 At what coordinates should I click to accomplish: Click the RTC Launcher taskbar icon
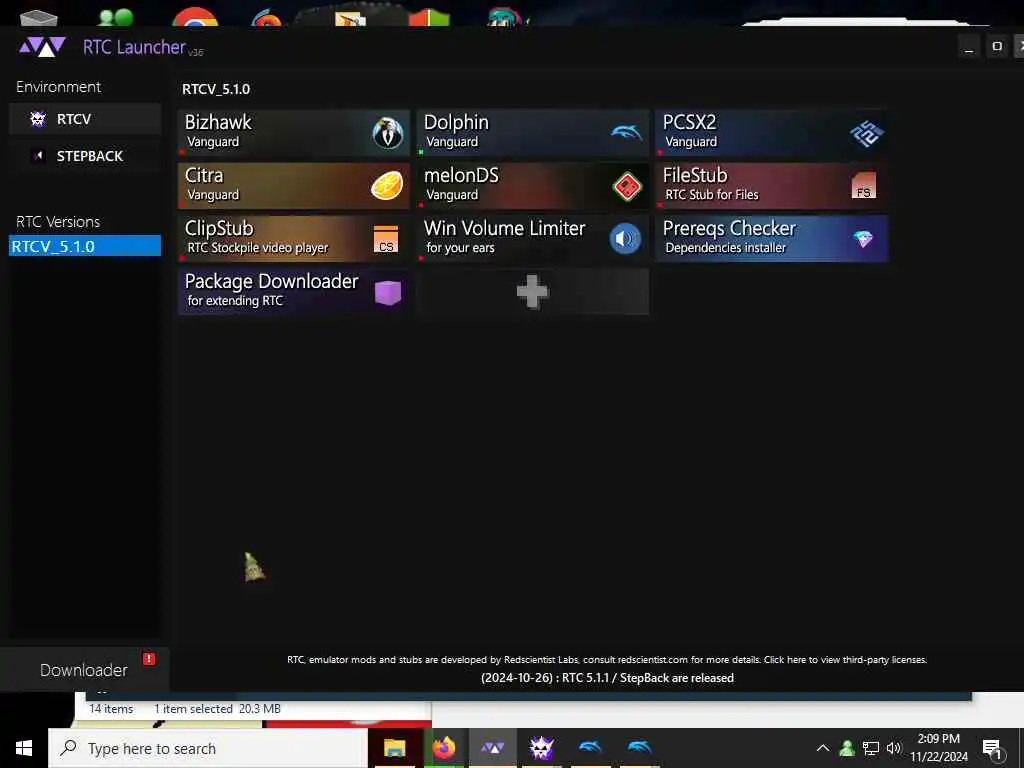coord(492,748)
